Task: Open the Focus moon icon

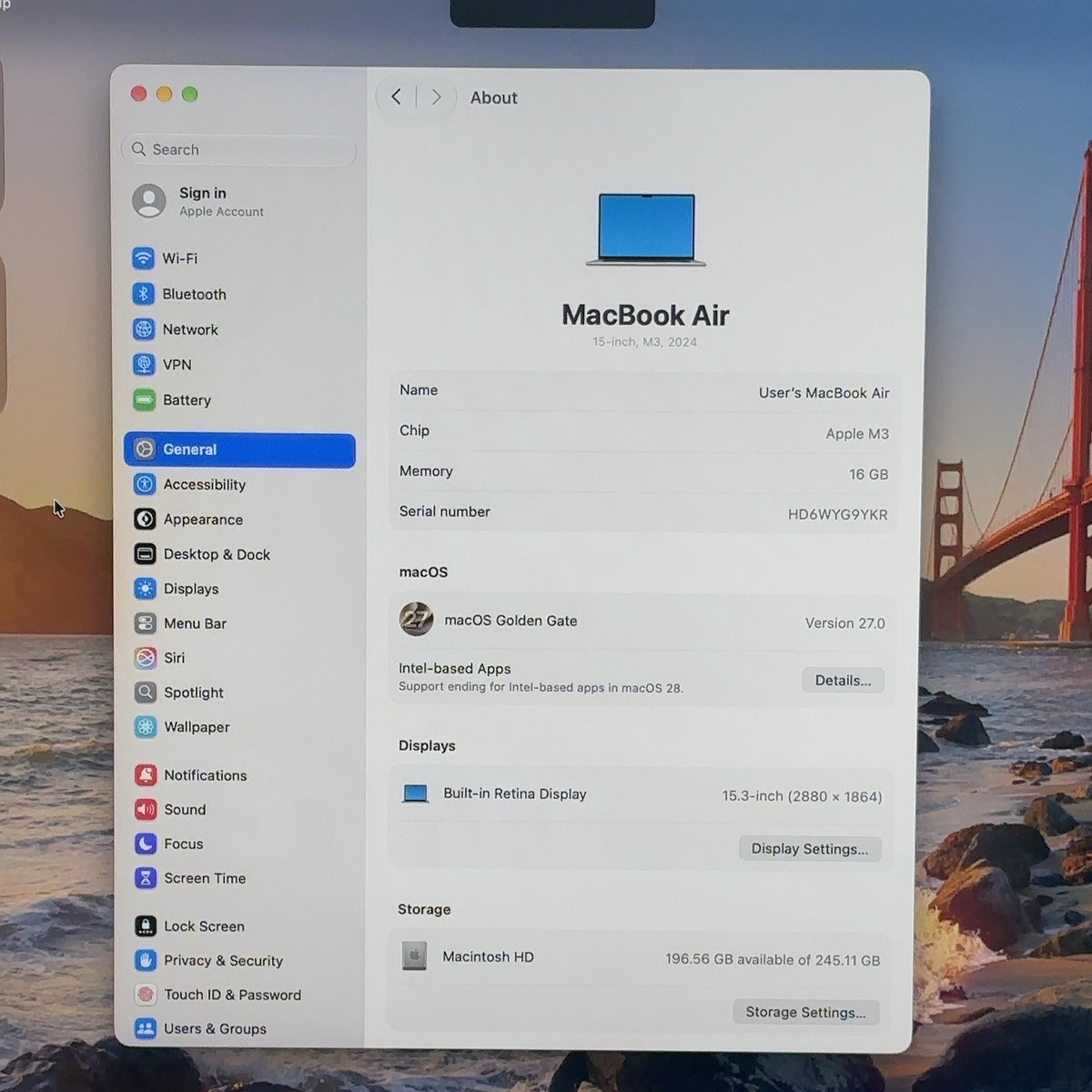Action: pyautogui.click(x=146, y=844)
